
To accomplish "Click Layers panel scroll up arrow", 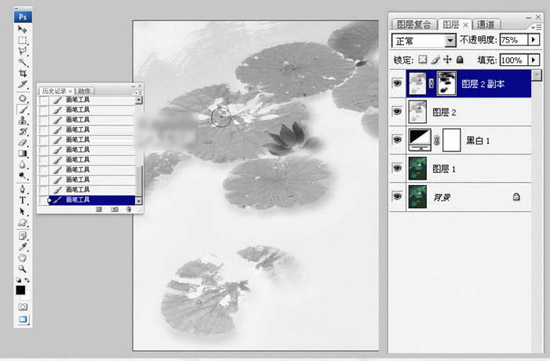I will (536, 75).
